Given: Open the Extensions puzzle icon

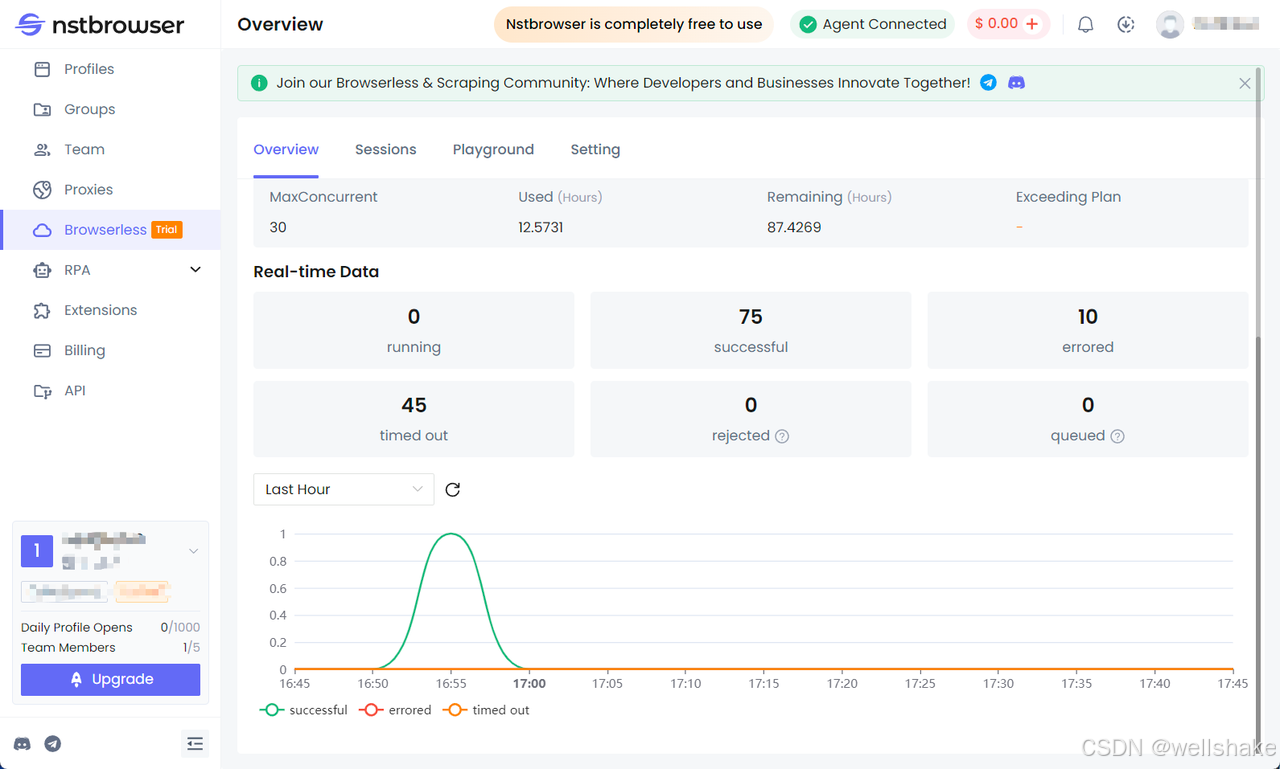Looking at the screenshot, I should click(x=42, y=310).
